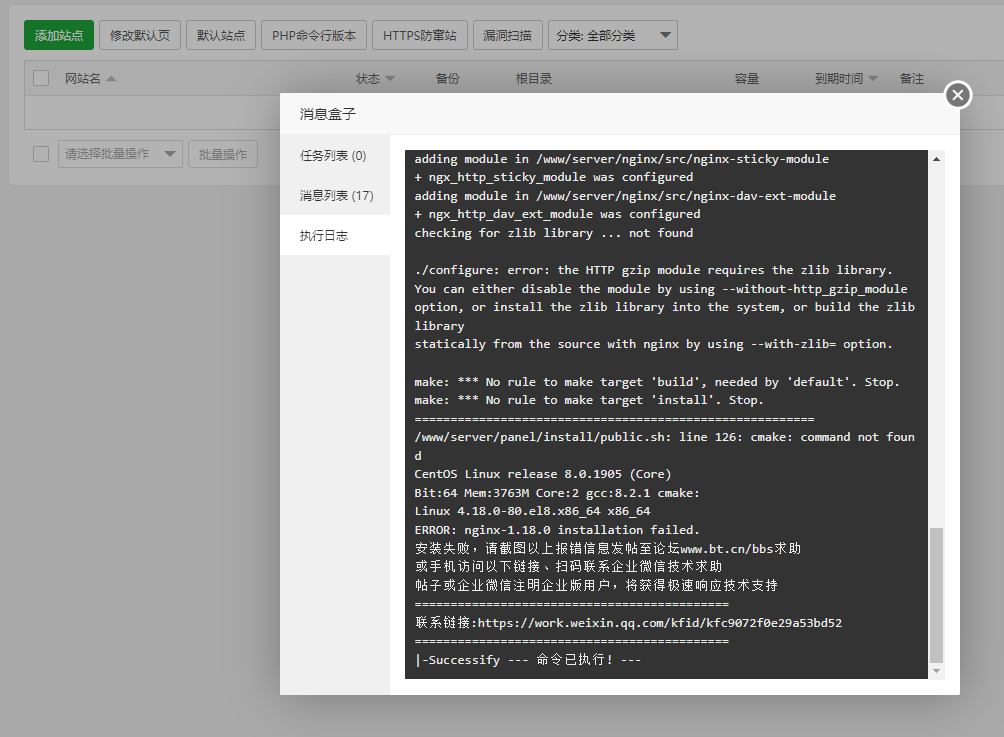Image resolution: width=1004 pixels, height=737 pixels.
Task: Click the log scrollbar down arrow
Action: click(936, 671)
